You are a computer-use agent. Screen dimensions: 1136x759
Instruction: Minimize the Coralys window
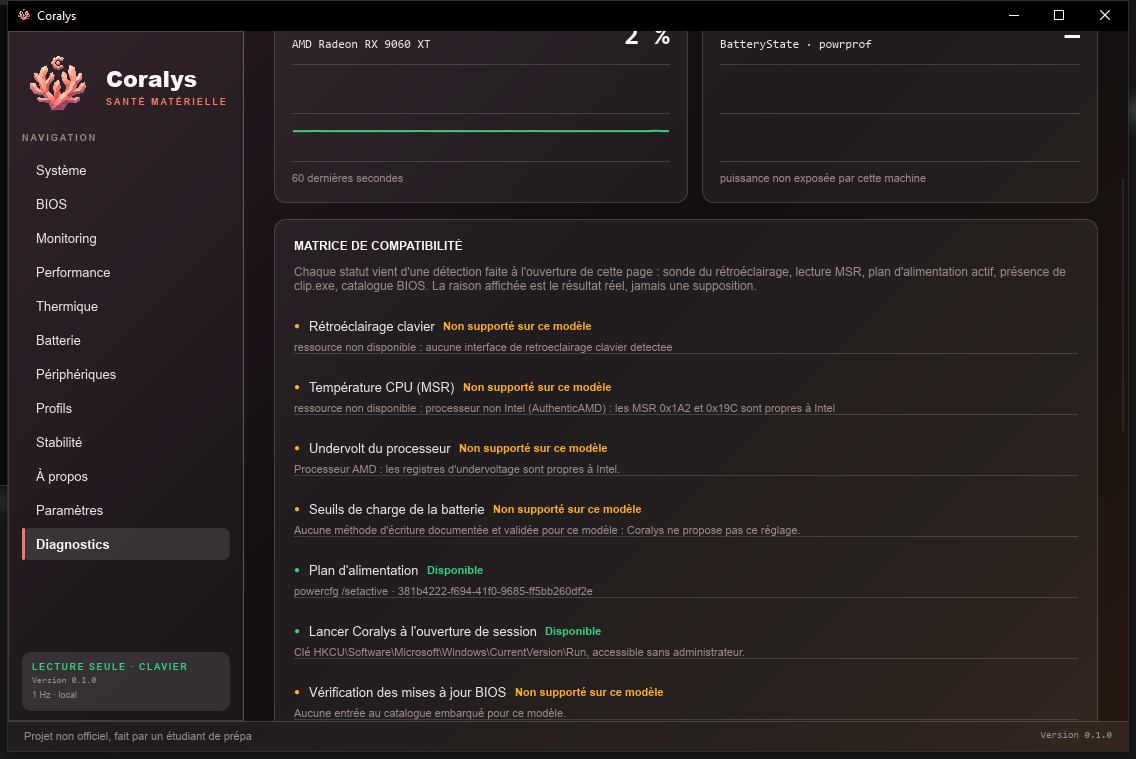(1014, 15)
